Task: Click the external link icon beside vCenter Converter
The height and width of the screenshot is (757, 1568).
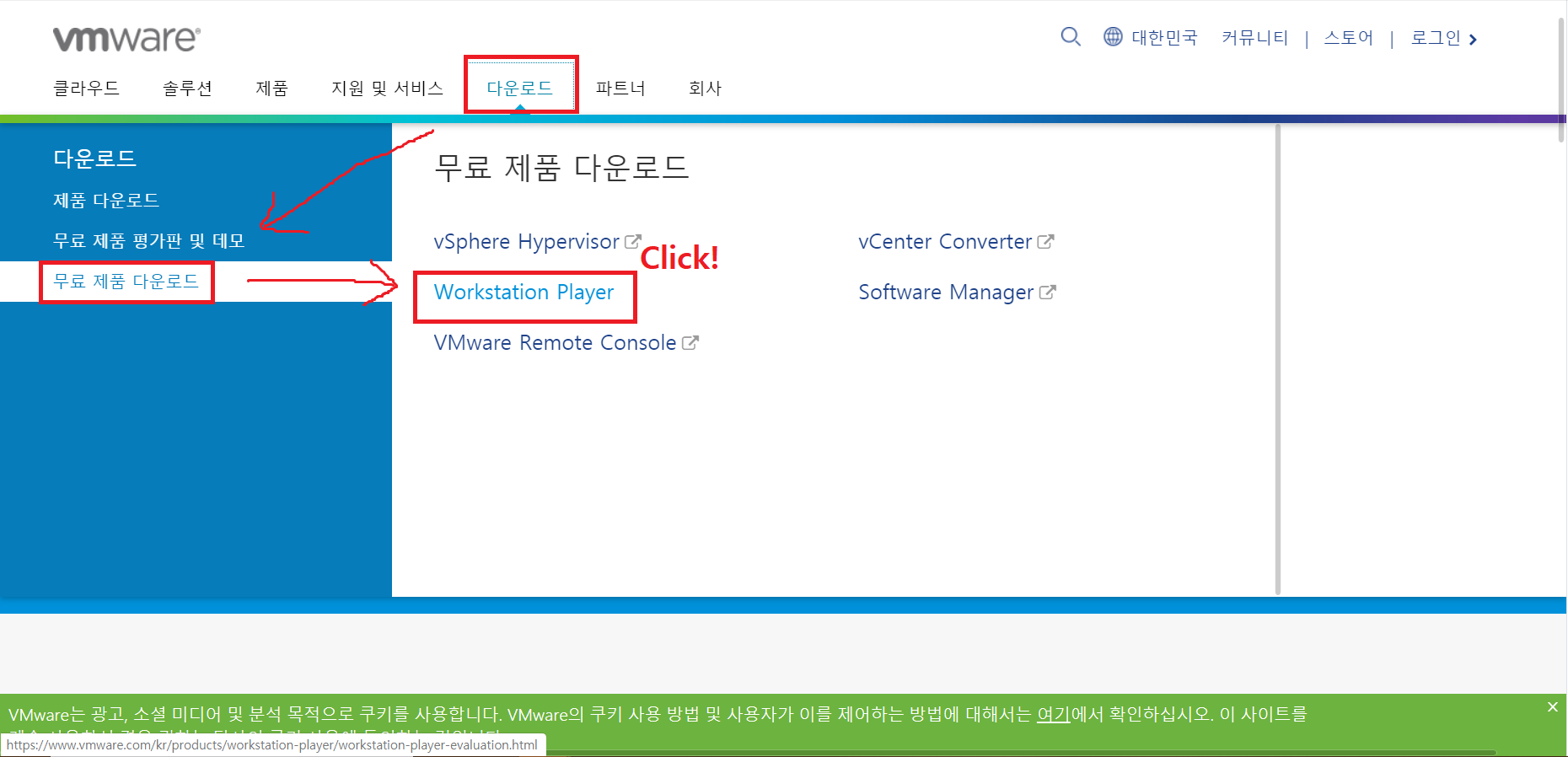Action: (x=1045, y=242)
